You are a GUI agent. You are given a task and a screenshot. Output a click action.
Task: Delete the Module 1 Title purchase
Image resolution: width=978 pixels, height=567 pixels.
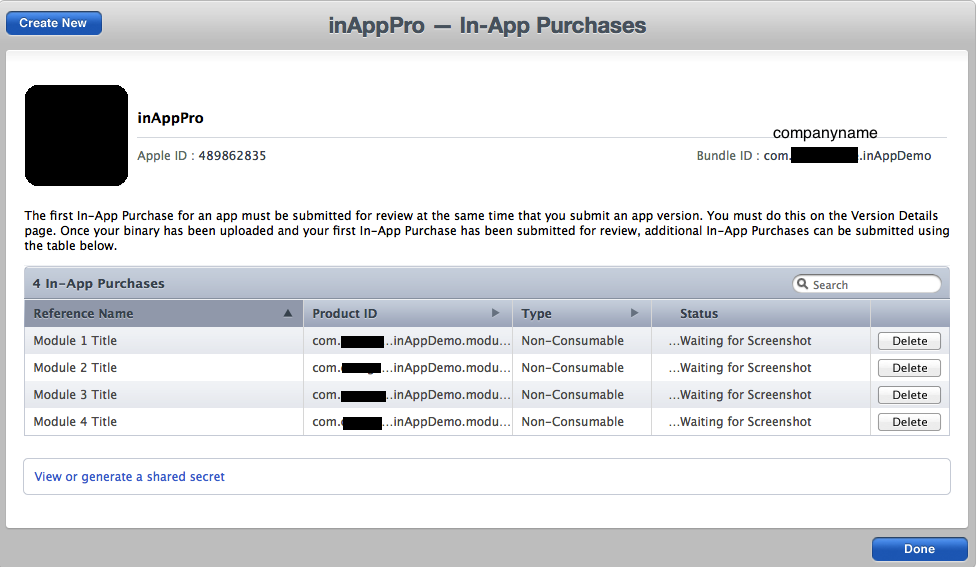click(909, 341)
